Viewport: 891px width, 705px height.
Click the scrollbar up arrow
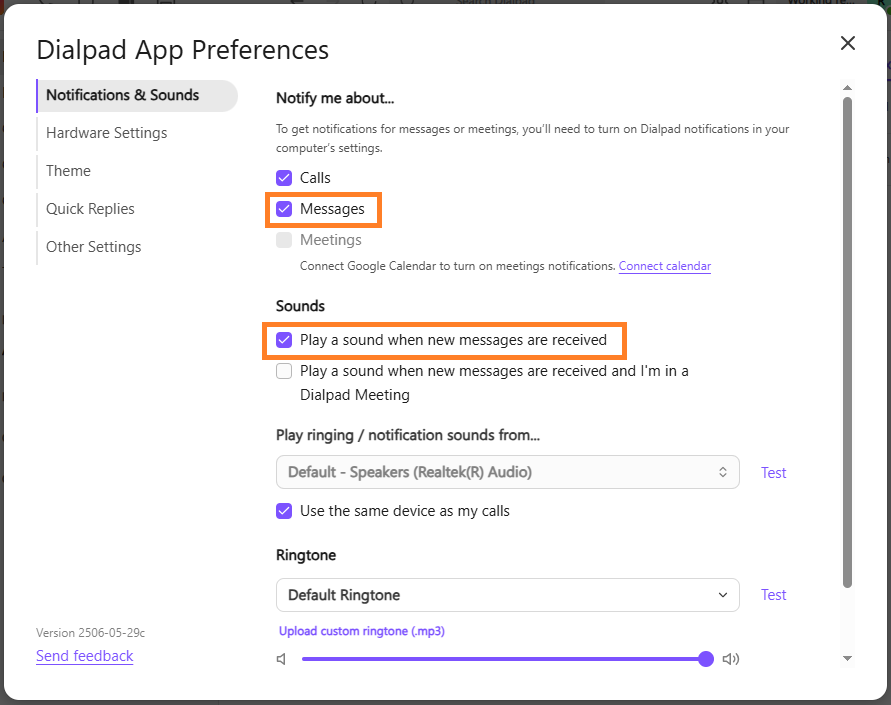tap(847, 87)
